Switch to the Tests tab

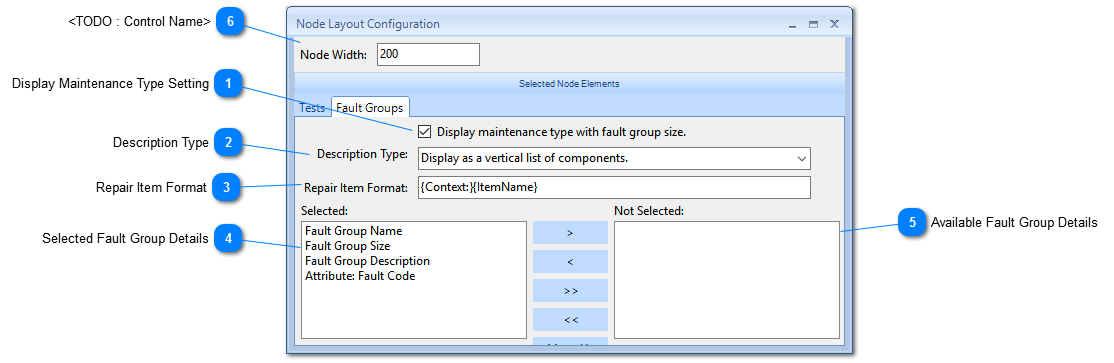[312, 107]
